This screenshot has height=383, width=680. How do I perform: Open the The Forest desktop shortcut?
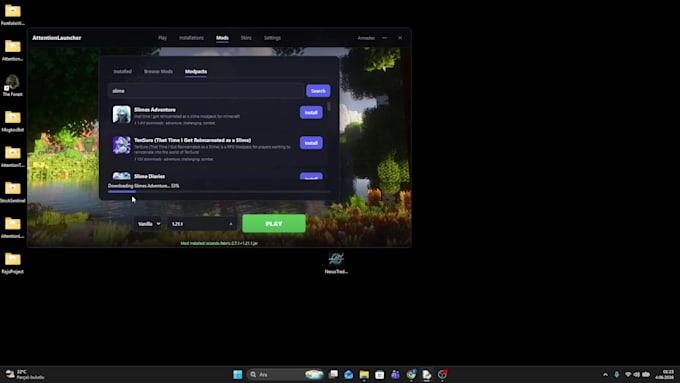[x=13, y=85]
